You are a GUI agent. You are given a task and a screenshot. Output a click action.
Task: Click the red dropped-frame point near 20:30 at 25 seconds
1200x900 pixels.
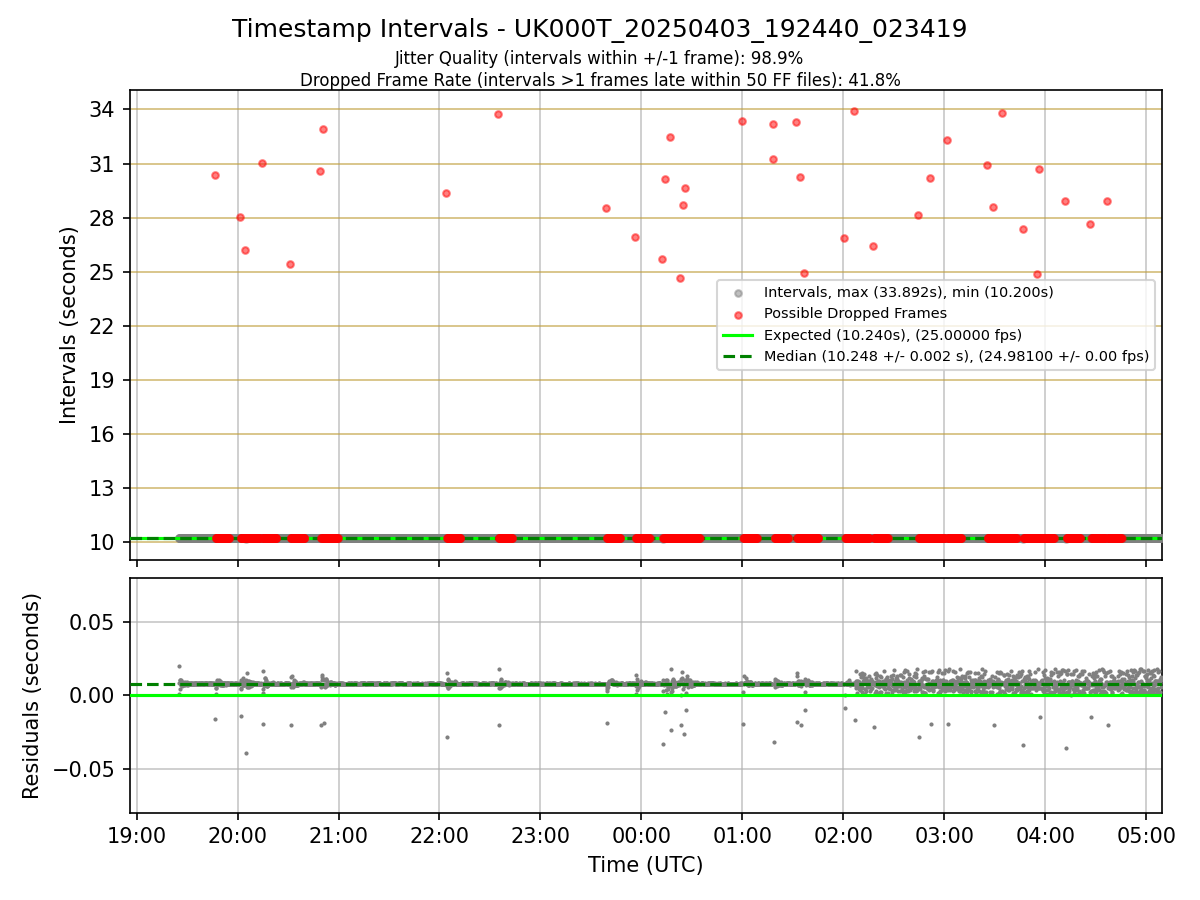[x=290, y=264]
